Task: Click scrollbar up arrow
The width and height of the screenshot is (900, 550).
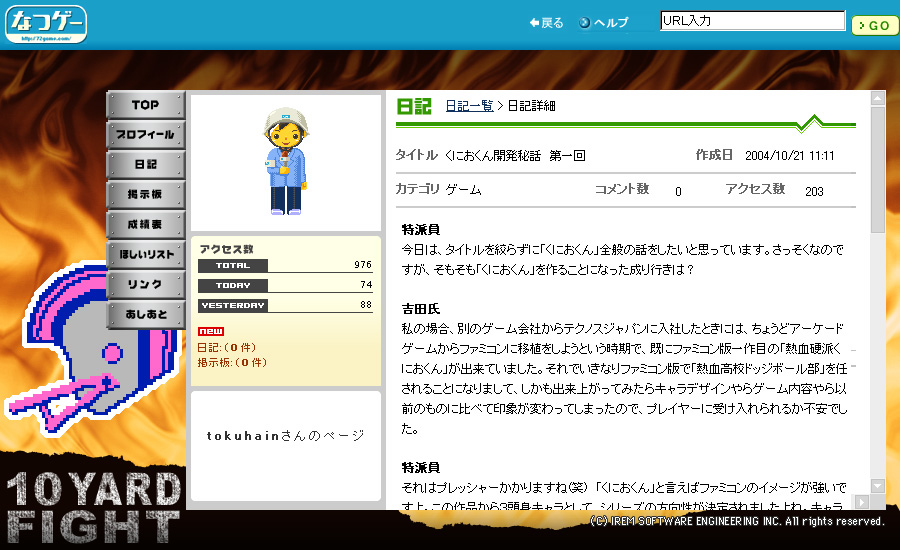Action: [x=878, y=98]
